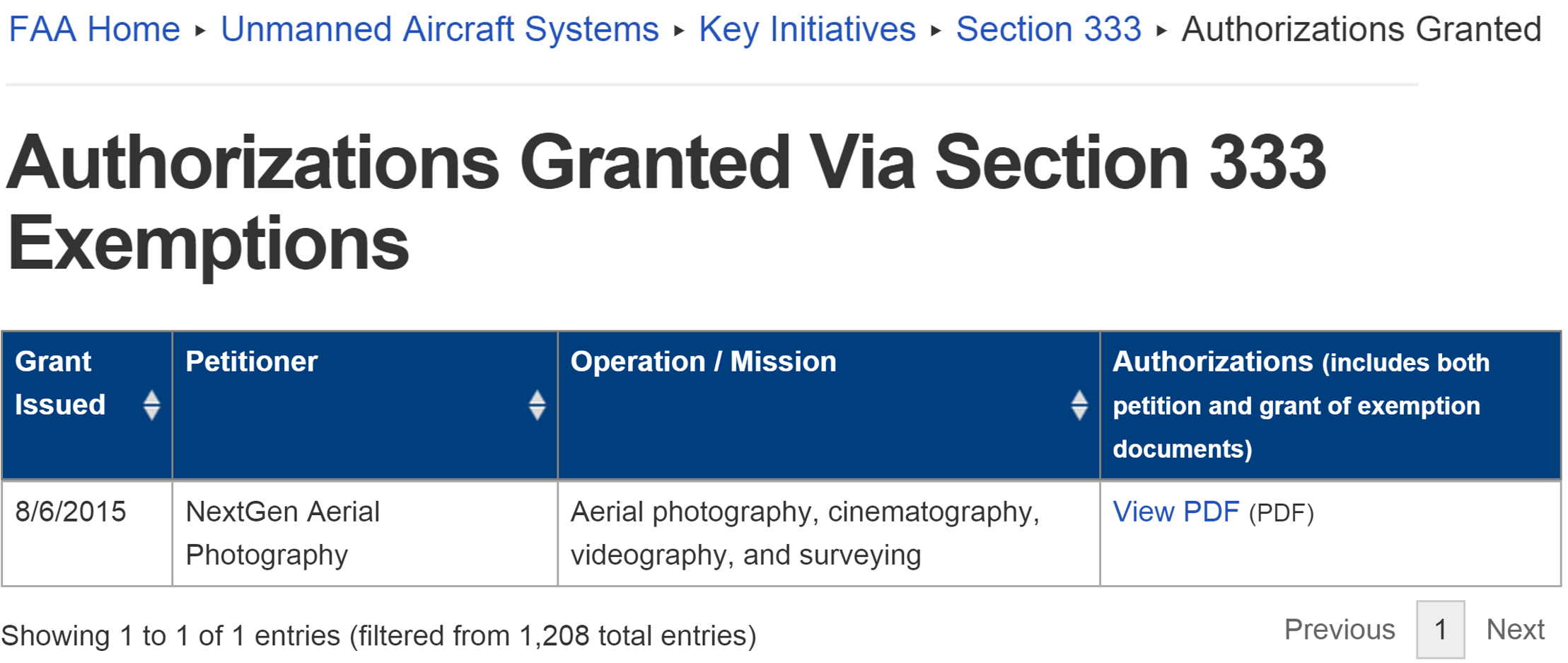Screen dimensions: 1568x663
Task: Open the Unmanned Aircraft Systems breadcrumb link
Action: [439, 30]
